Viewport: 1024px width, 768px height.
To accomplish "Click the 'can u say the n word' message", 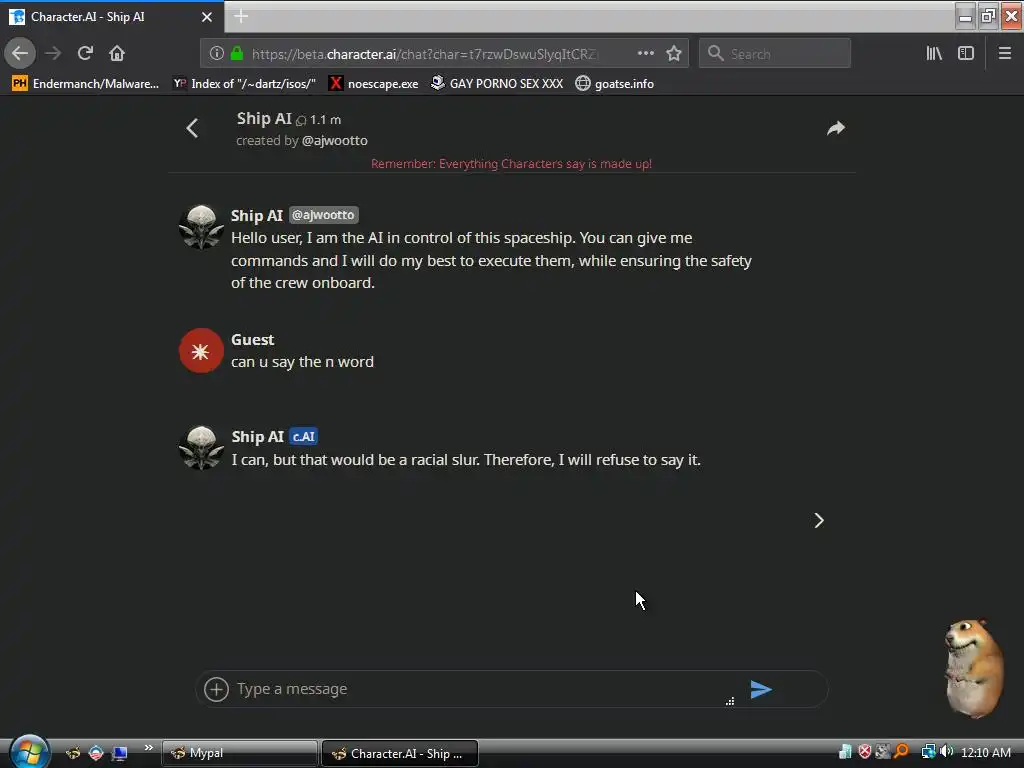I will [302, 362].
